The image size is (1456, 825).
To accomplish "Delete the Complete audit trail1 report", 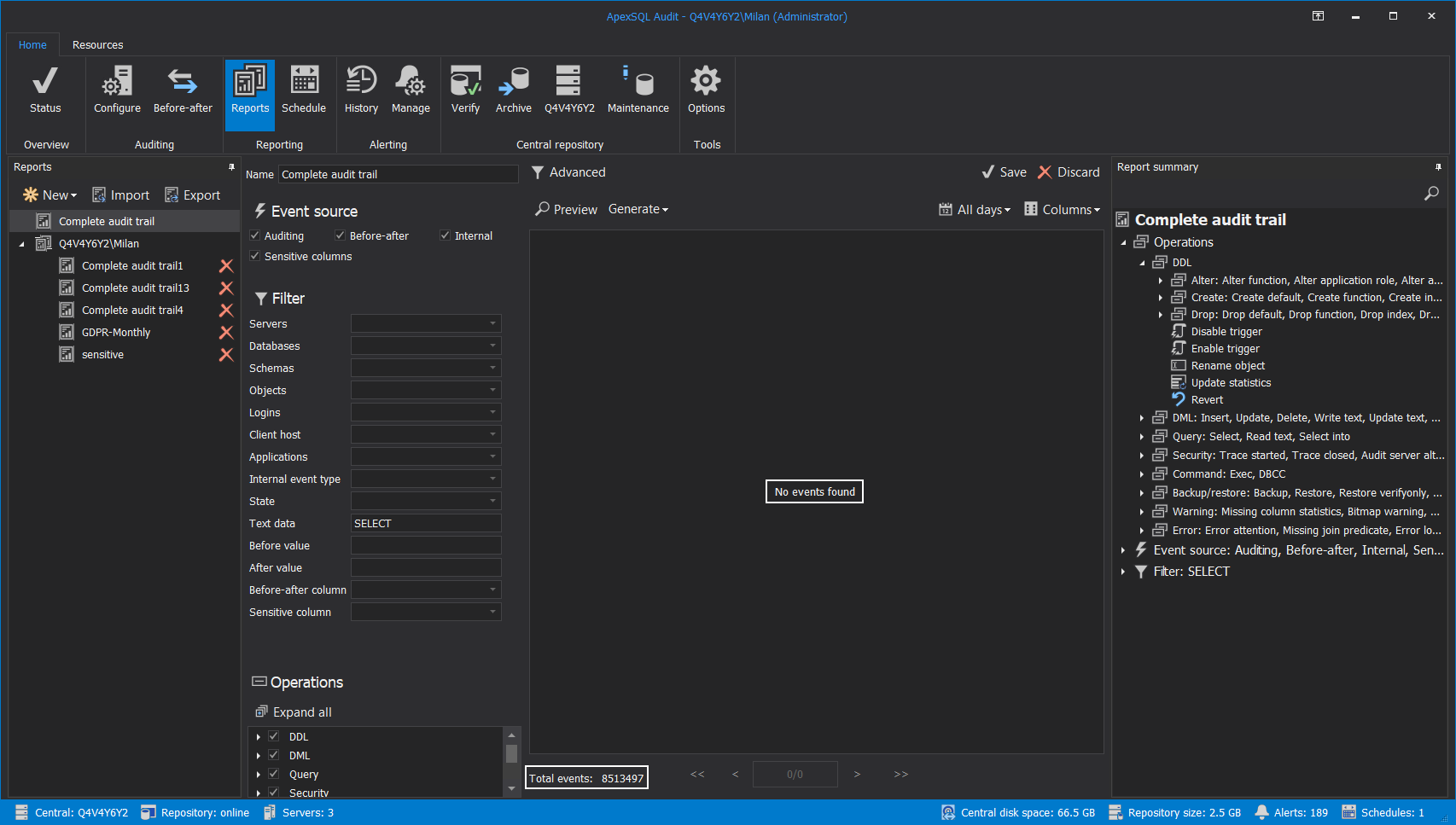I will 226,266.
